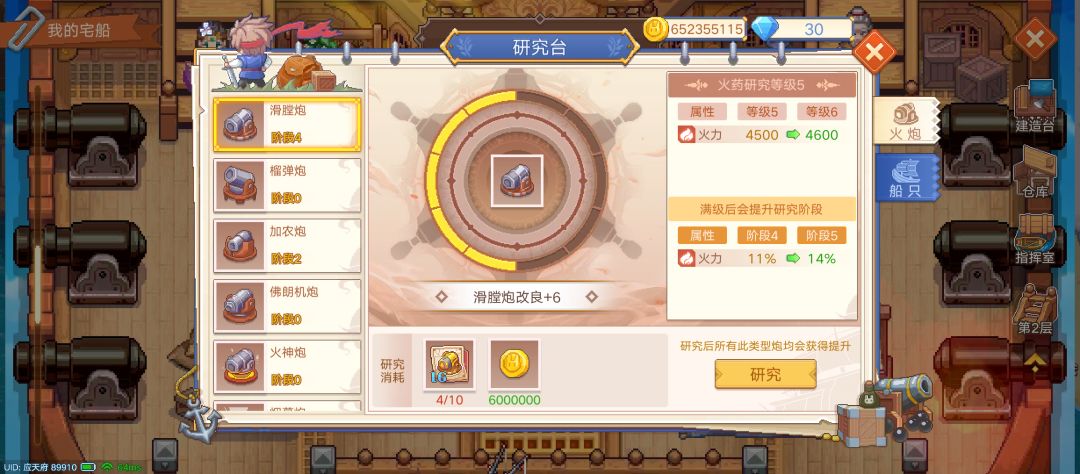This screenshot has height=474, width=1080.
Task: Tap the gold coin balance icon
Action: tap(656, 29)
